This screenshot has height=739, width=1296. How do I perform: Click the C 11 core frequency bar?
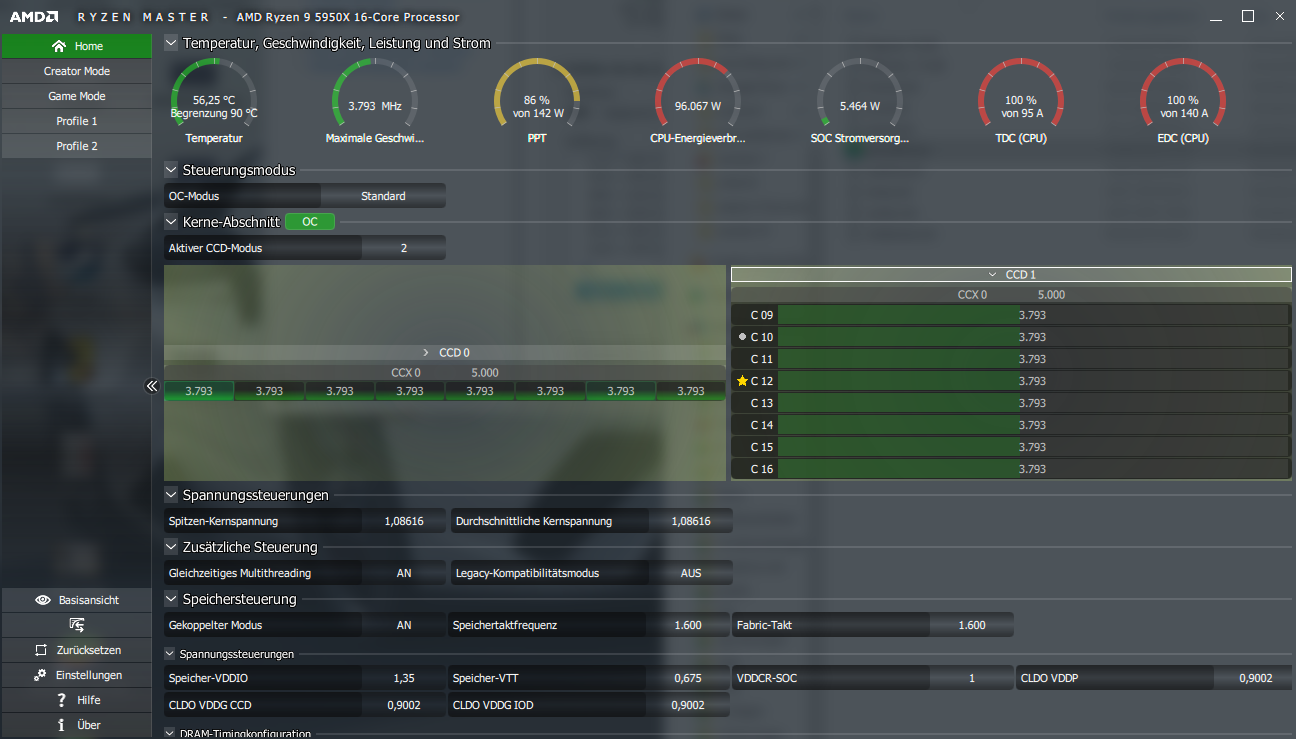[1033, 359]
